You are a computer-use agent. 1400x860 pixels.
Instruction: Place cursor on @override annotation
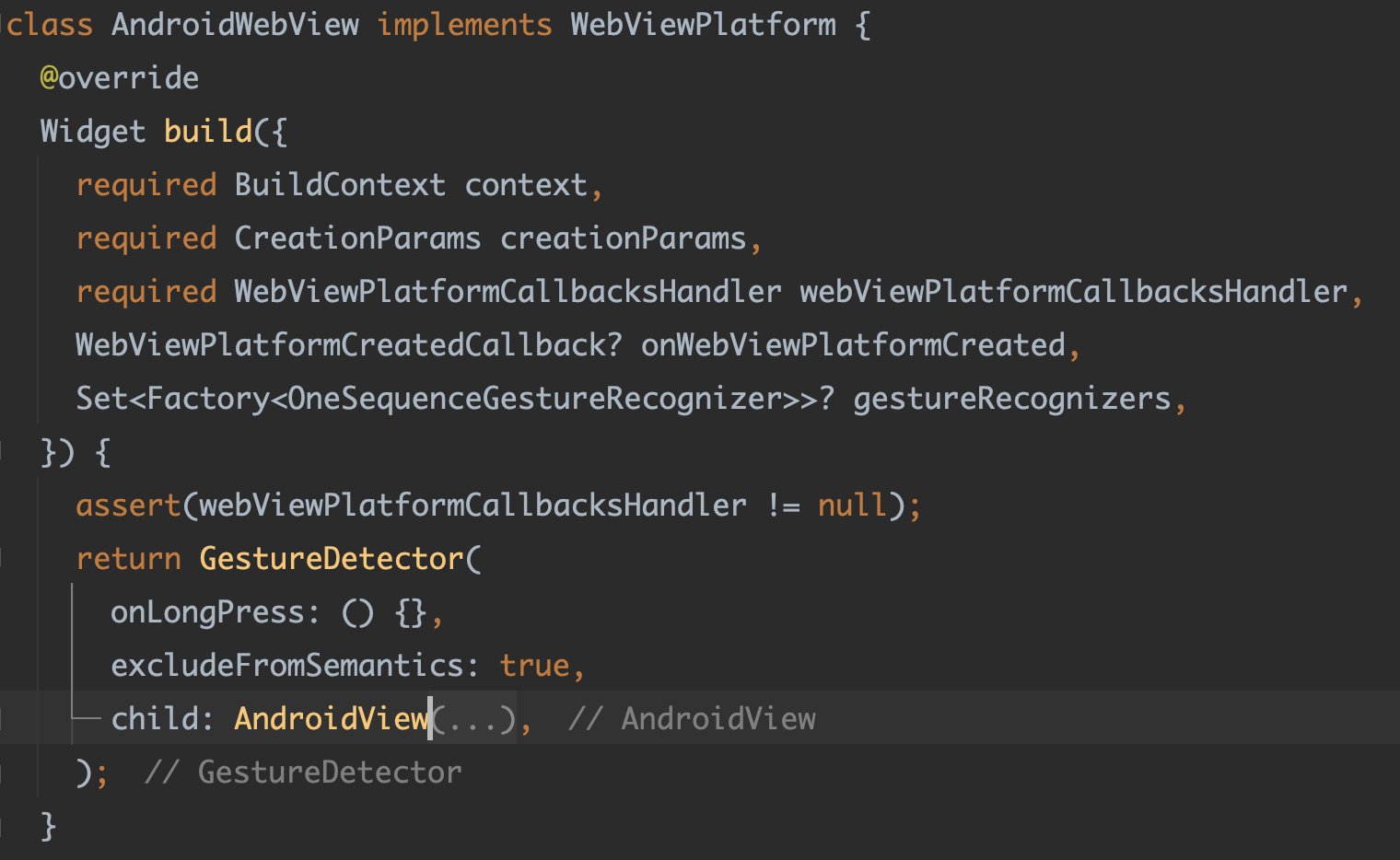119,78
